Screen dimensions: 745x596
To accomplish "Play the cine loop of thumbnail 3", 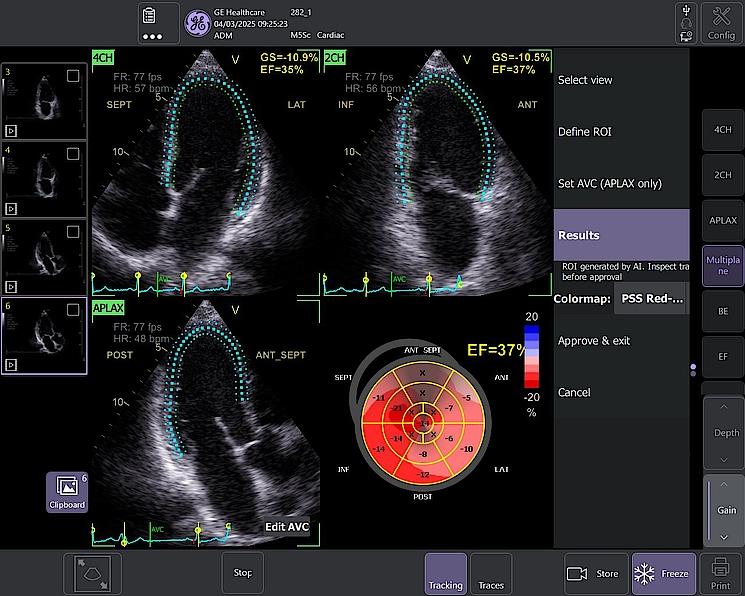I will [x=11, y=131].
